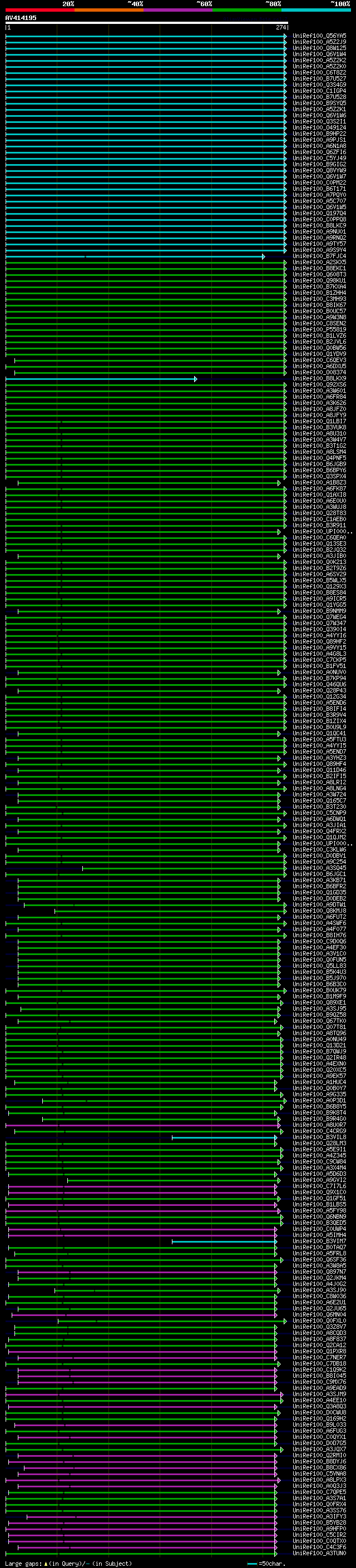Image resolution: width=356 pixels, height=1568 pixels.
Task: Click the query end position 274
Action: tap(280, 27)
